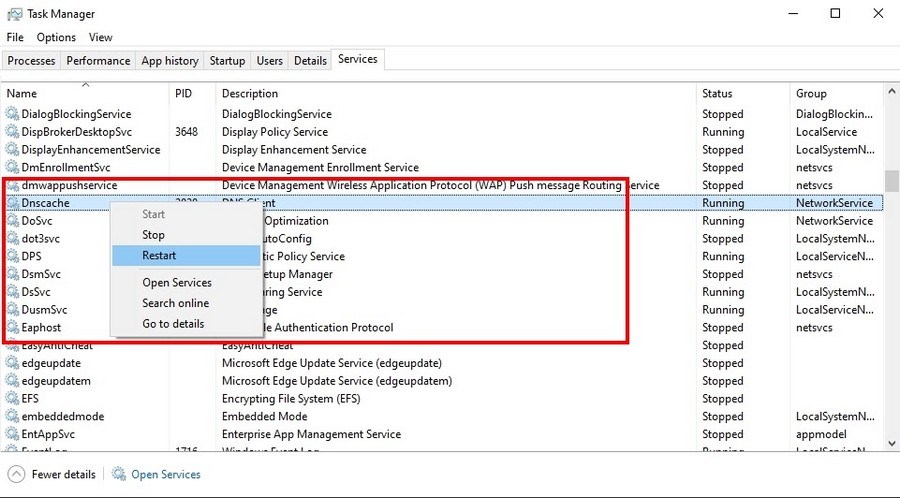Viewport: 900px width, 498px height.
Task: Click the gear icon beside EntAppSvc
Action: pos(12,434)
